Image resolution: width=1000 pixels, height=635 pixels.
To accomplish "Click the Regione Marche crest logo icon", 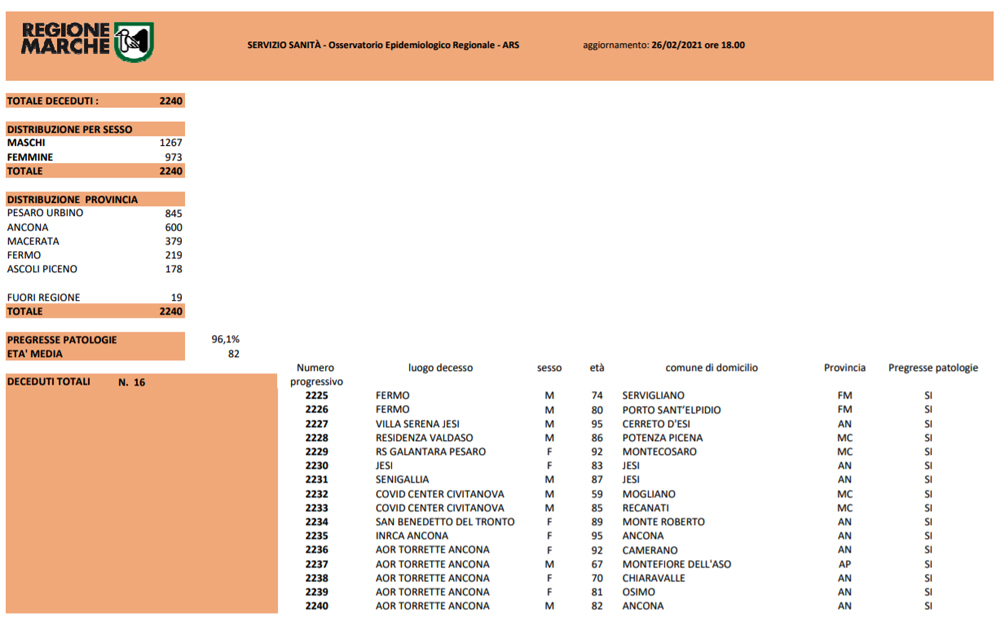I will pyautogui.click(x=134, y=42).
